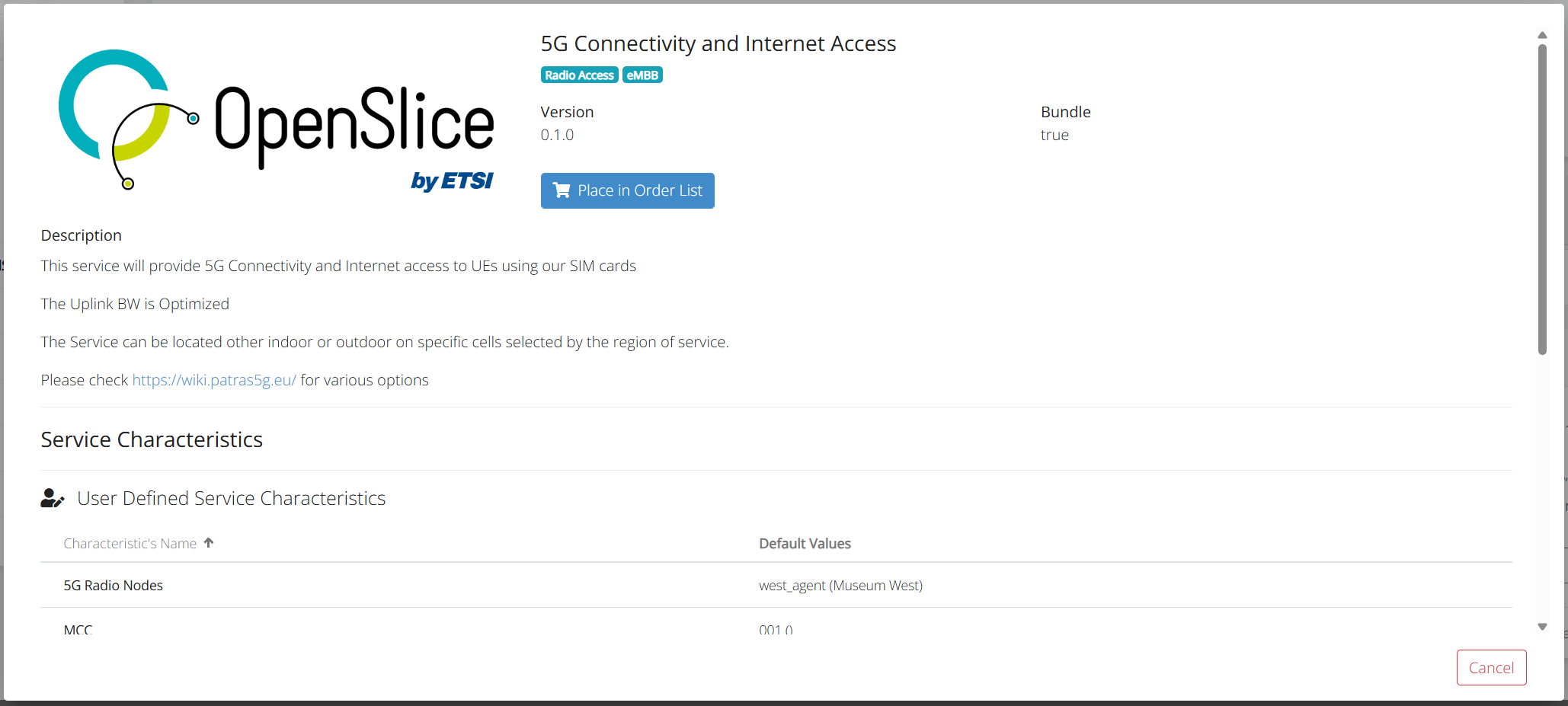The image size is (1568, 706).
Task: Select the 5G Radio Nodes row
Action: tap(114, 586)
